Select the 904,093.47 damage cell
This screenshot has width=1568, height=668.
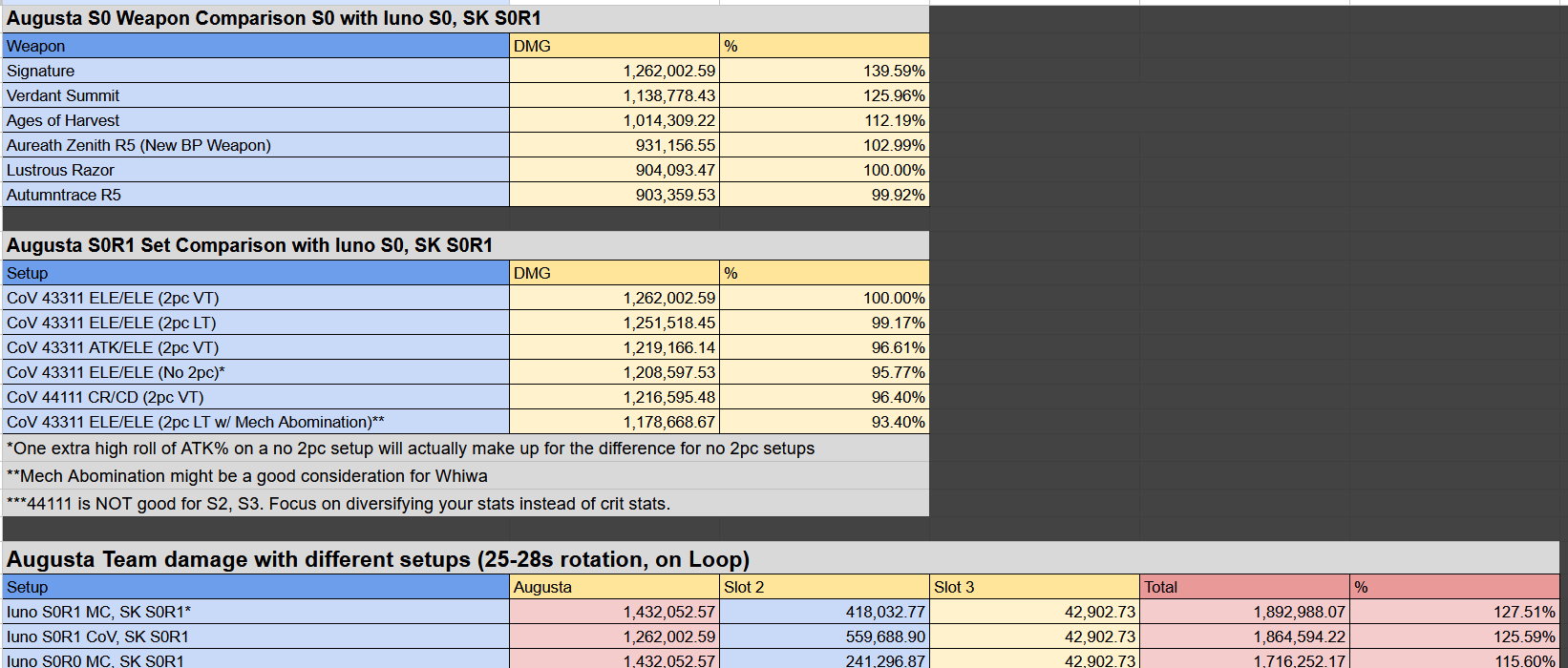(614, 170)
